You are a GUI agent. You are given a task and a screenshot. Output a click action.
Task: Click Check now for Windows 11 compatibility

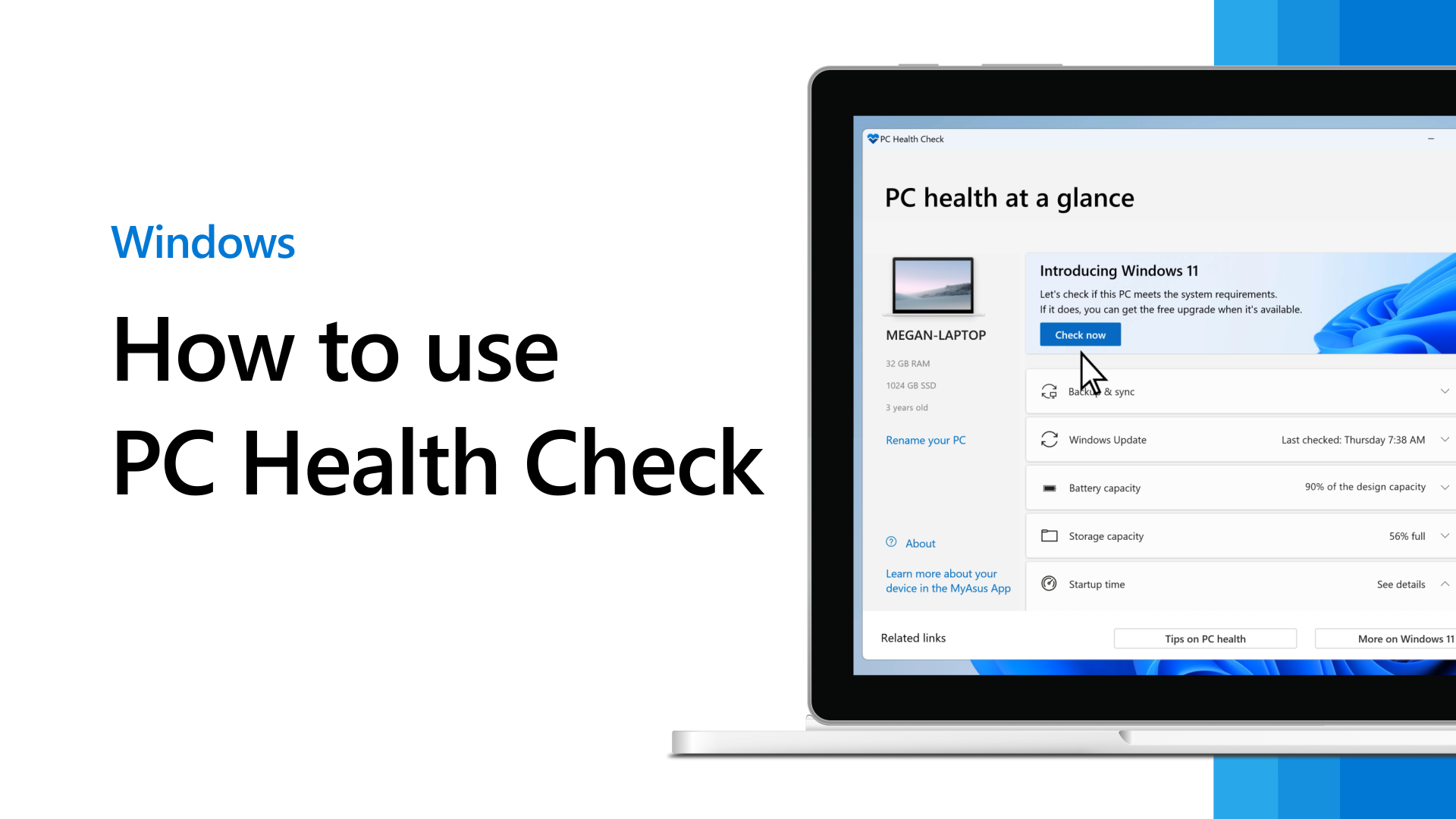pos(1080,334)
